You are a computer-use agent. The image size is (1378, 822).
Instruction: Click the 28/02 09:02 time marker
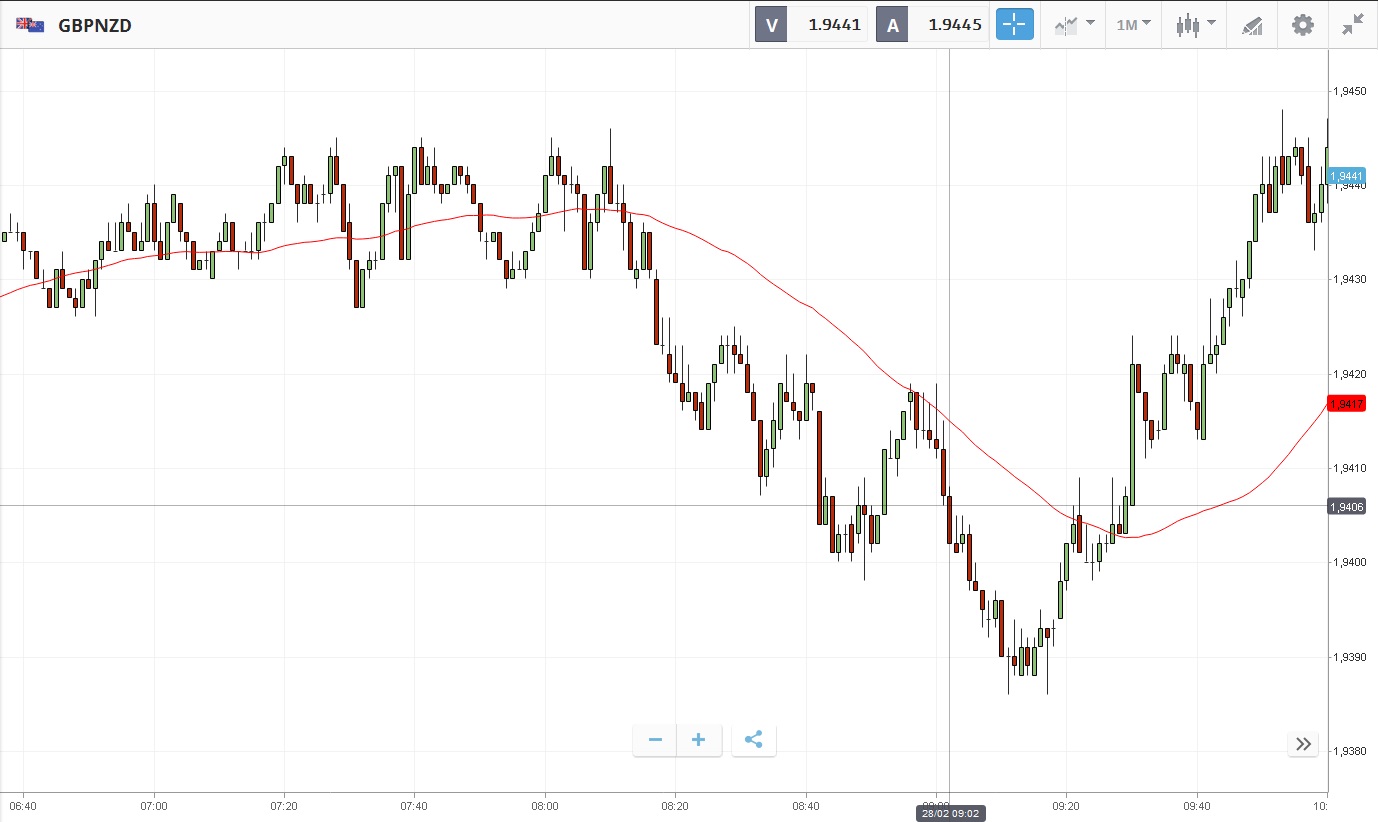949,814
